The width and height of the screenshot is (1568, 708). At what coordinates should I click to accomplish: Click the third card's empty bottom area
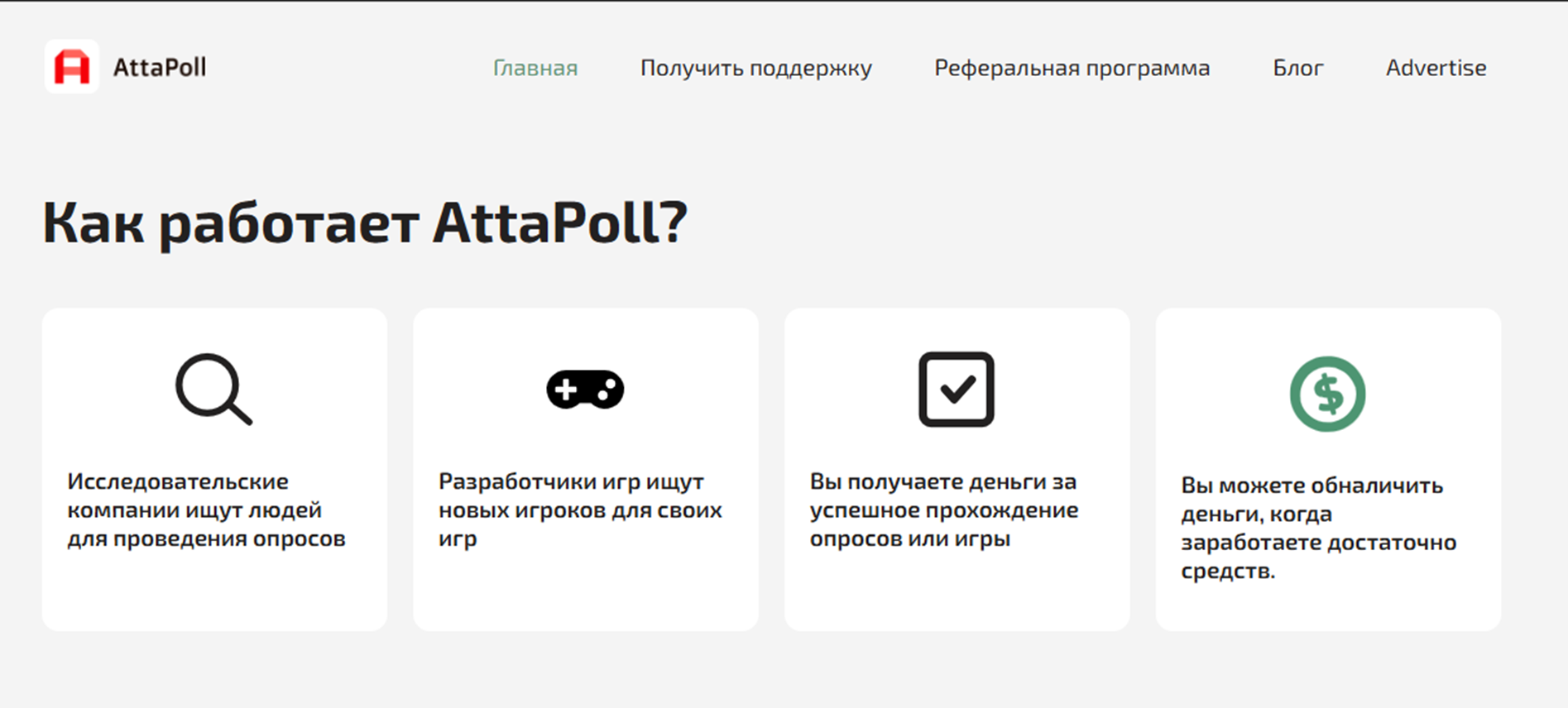click(956, 591)
